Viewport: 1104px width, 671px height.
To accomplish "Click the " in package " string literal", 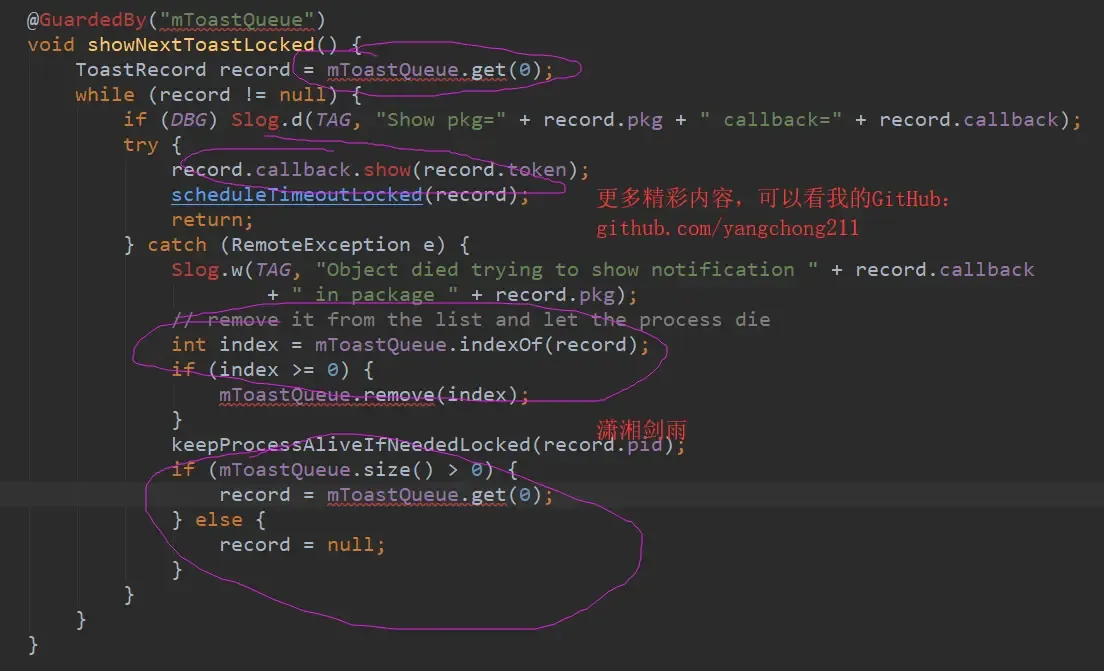I will (x=375, y=295).
